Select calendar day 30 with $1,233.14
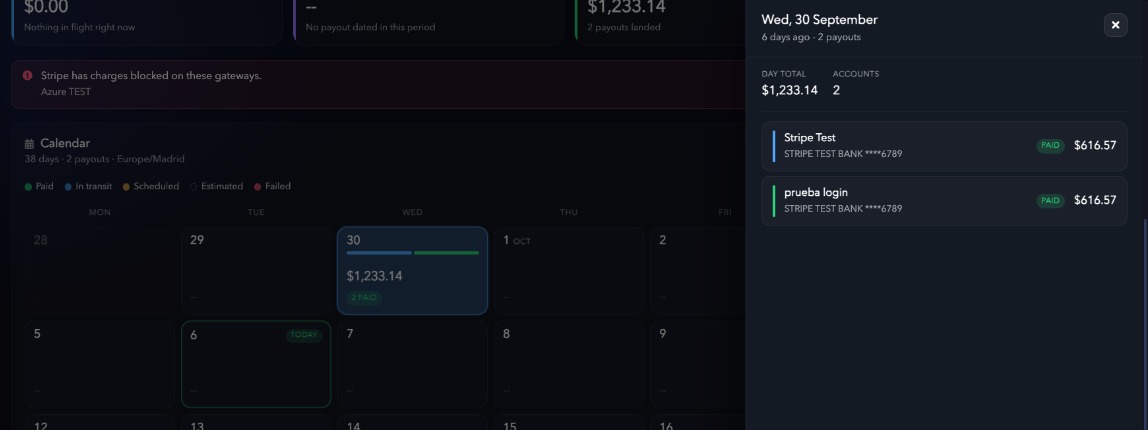1148x430 pixels. click(412, 270)
